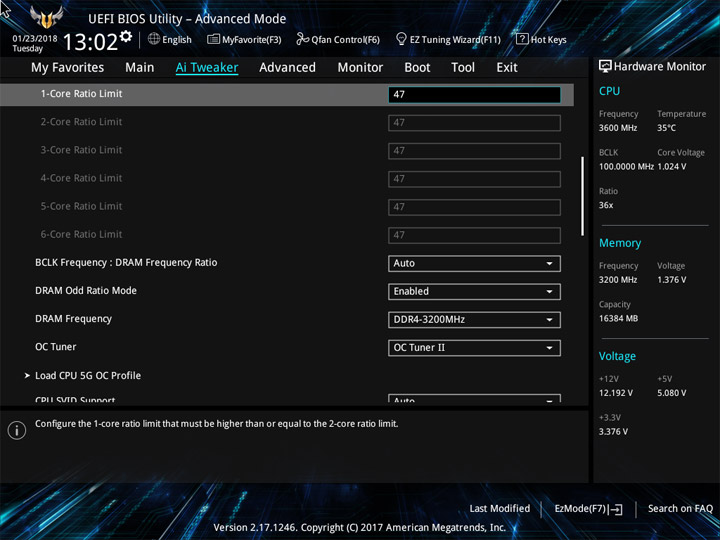Click the 2-Core Ratio Limit field
This screenshot has width=720, height=540.
474,123
